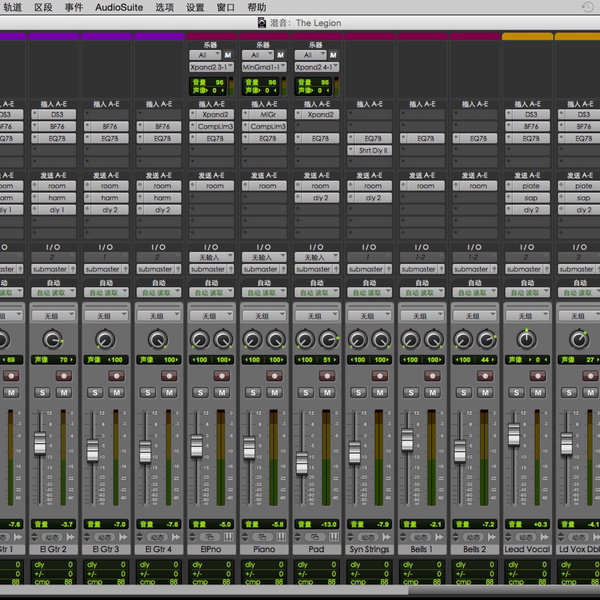Turn the pan knob on El Gtr 3

click(x=106, y=340)
